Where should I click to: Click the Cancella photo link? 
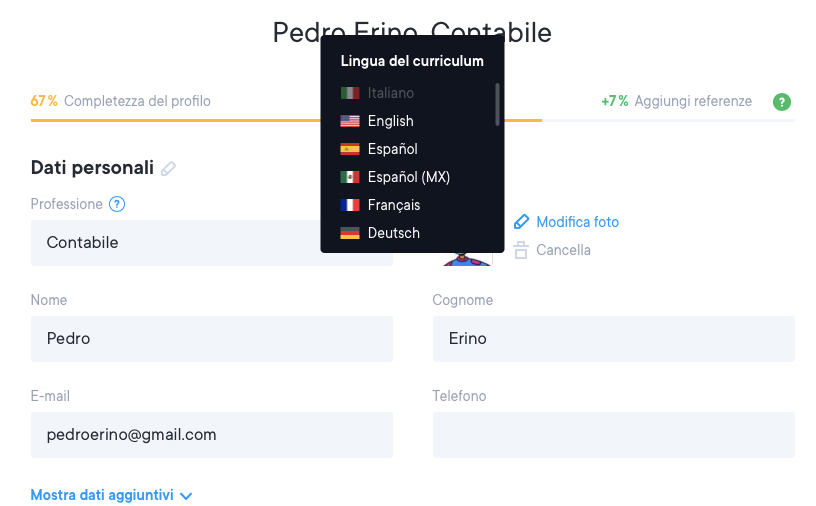tap(563, 250)
